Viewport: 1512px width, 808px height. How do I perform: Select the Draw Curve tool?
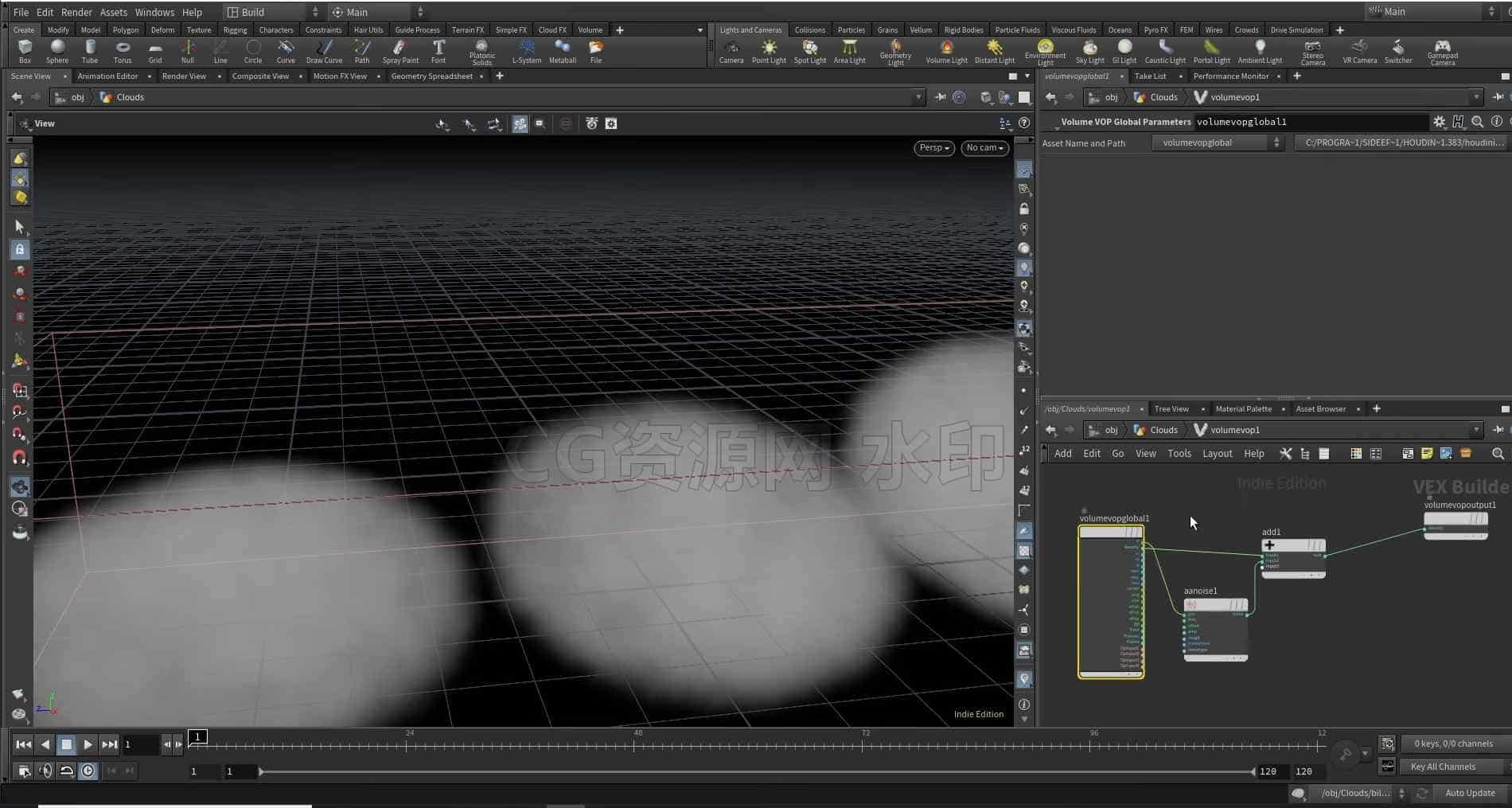[x=324, y=52]
